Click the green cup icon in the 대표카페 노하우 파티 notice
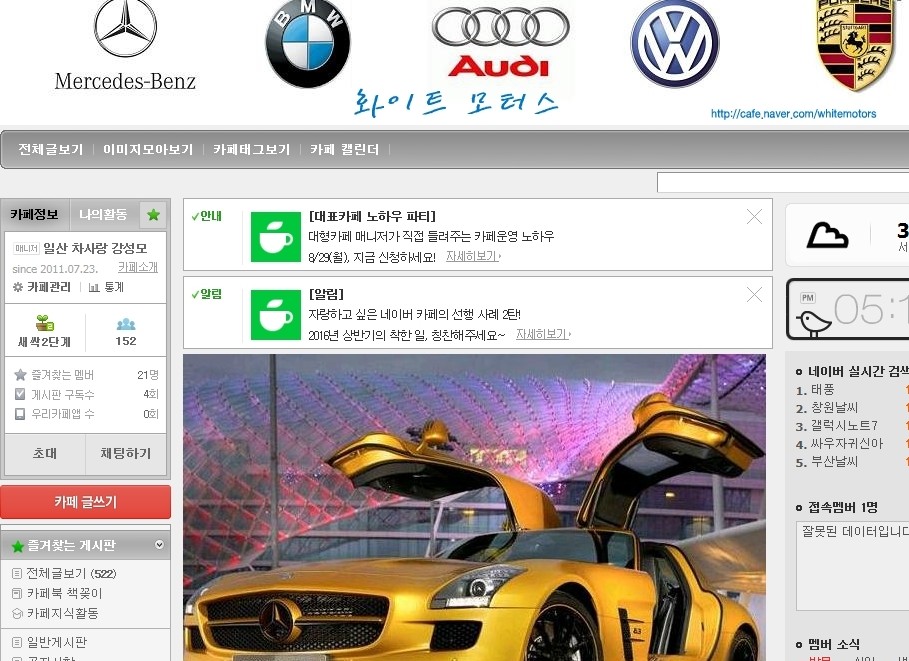This screenshot has width=909, height=661. pos(276,237)
